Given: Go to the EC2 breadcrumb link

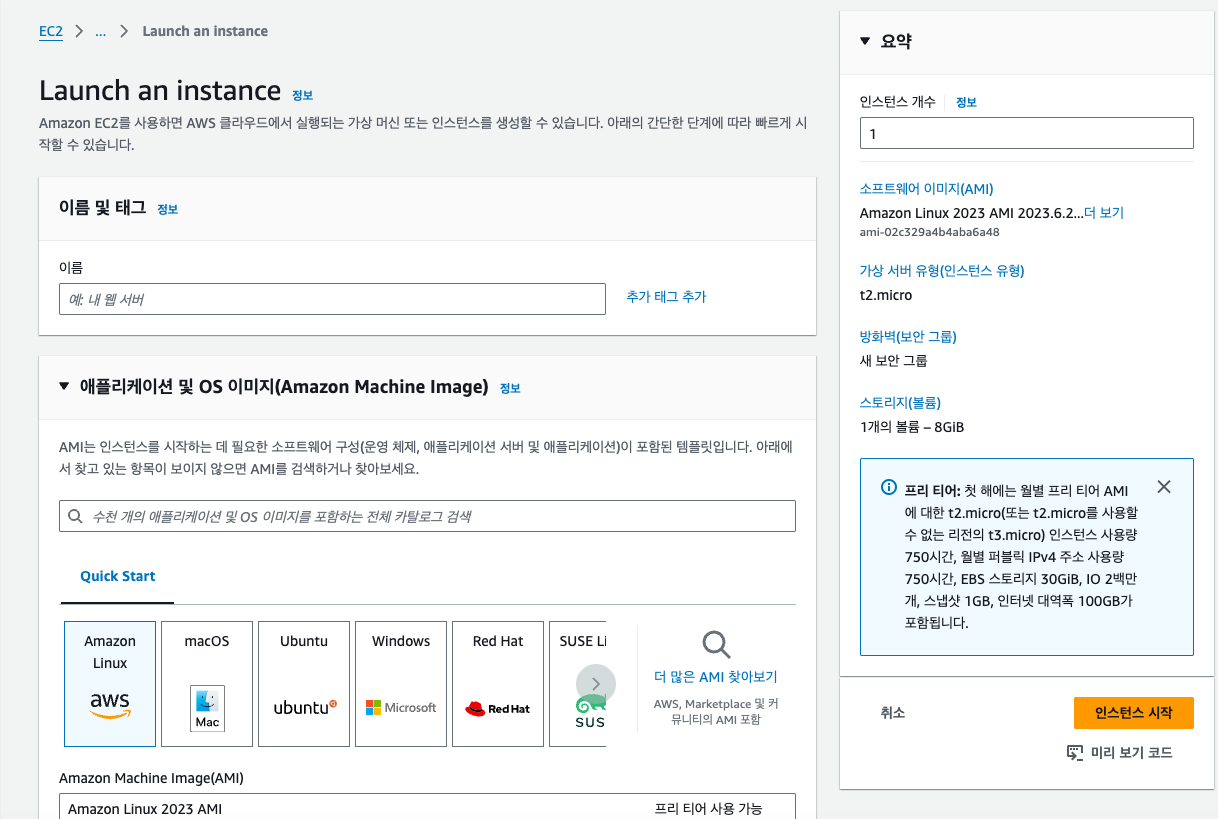Looking at the screenshot, I should 51,31.
